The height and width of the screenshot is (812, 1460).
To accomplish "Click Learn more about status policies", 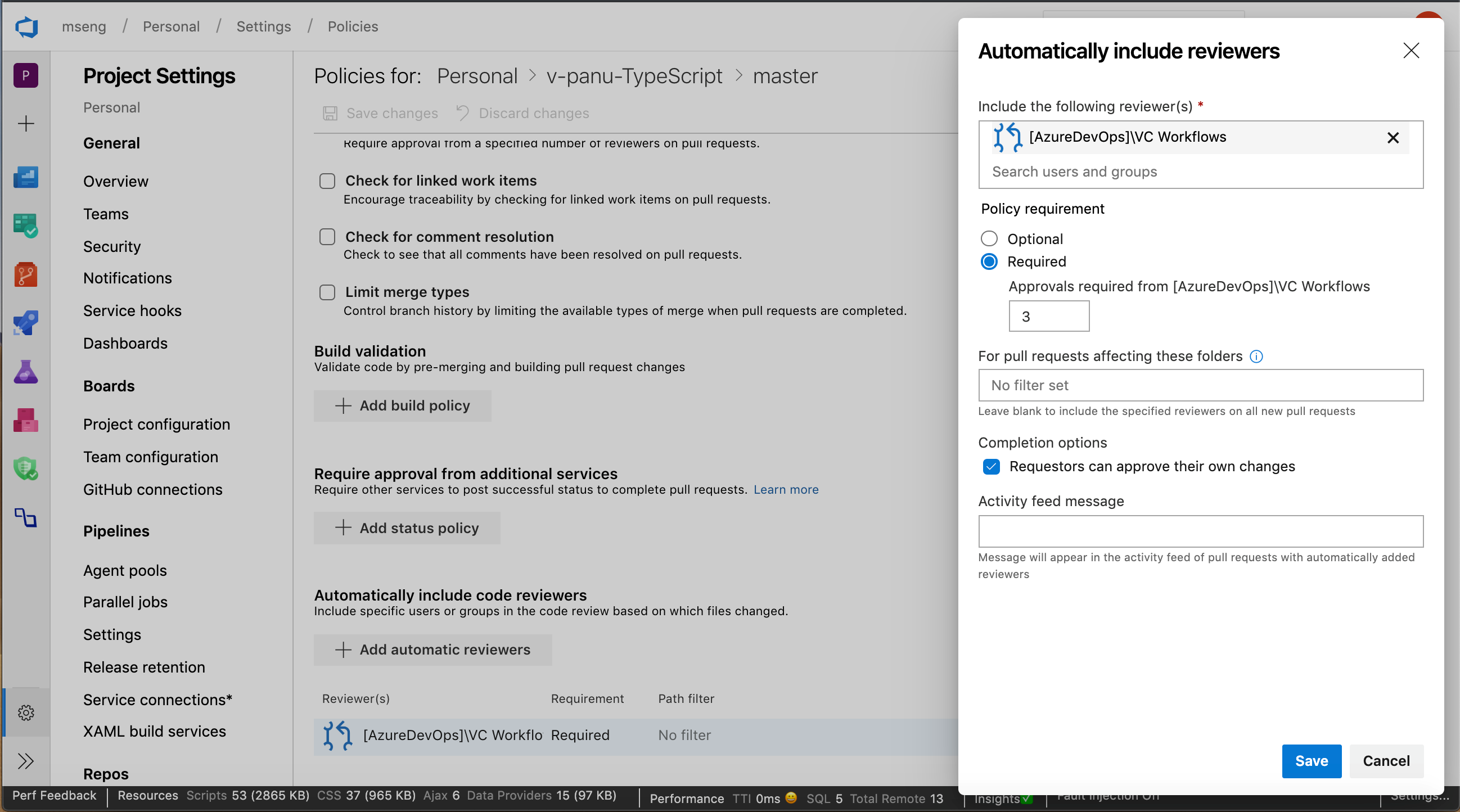I will 788,489.
